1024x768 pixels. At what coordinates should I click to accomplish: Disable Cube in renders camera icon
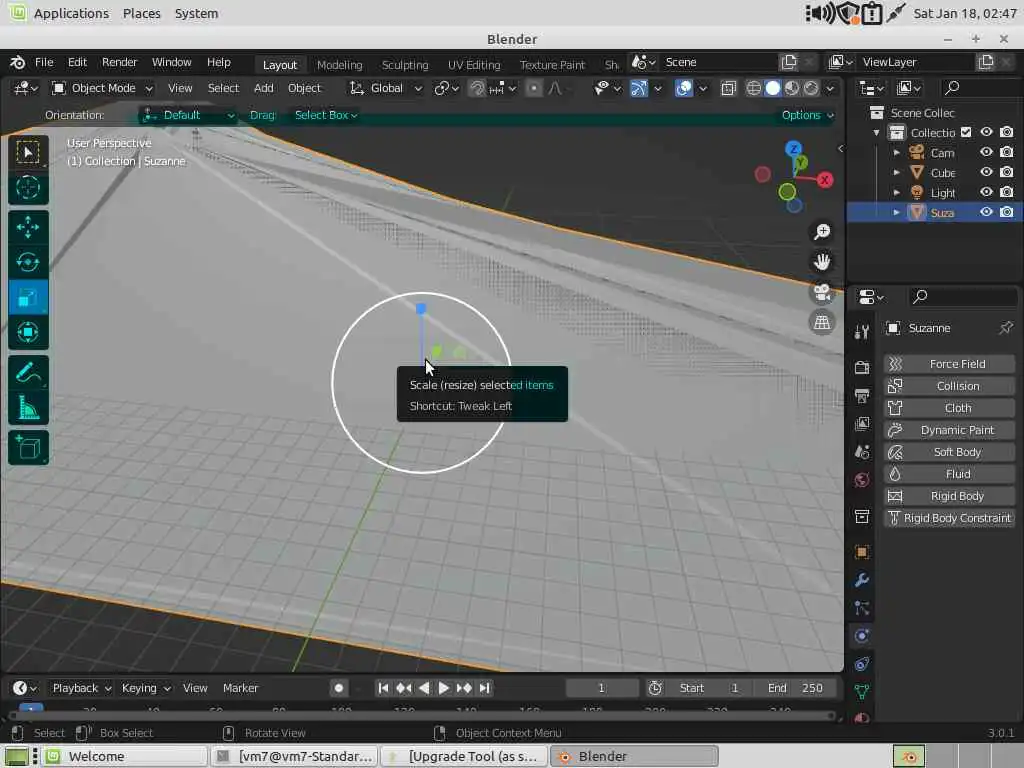(1006, 172)
